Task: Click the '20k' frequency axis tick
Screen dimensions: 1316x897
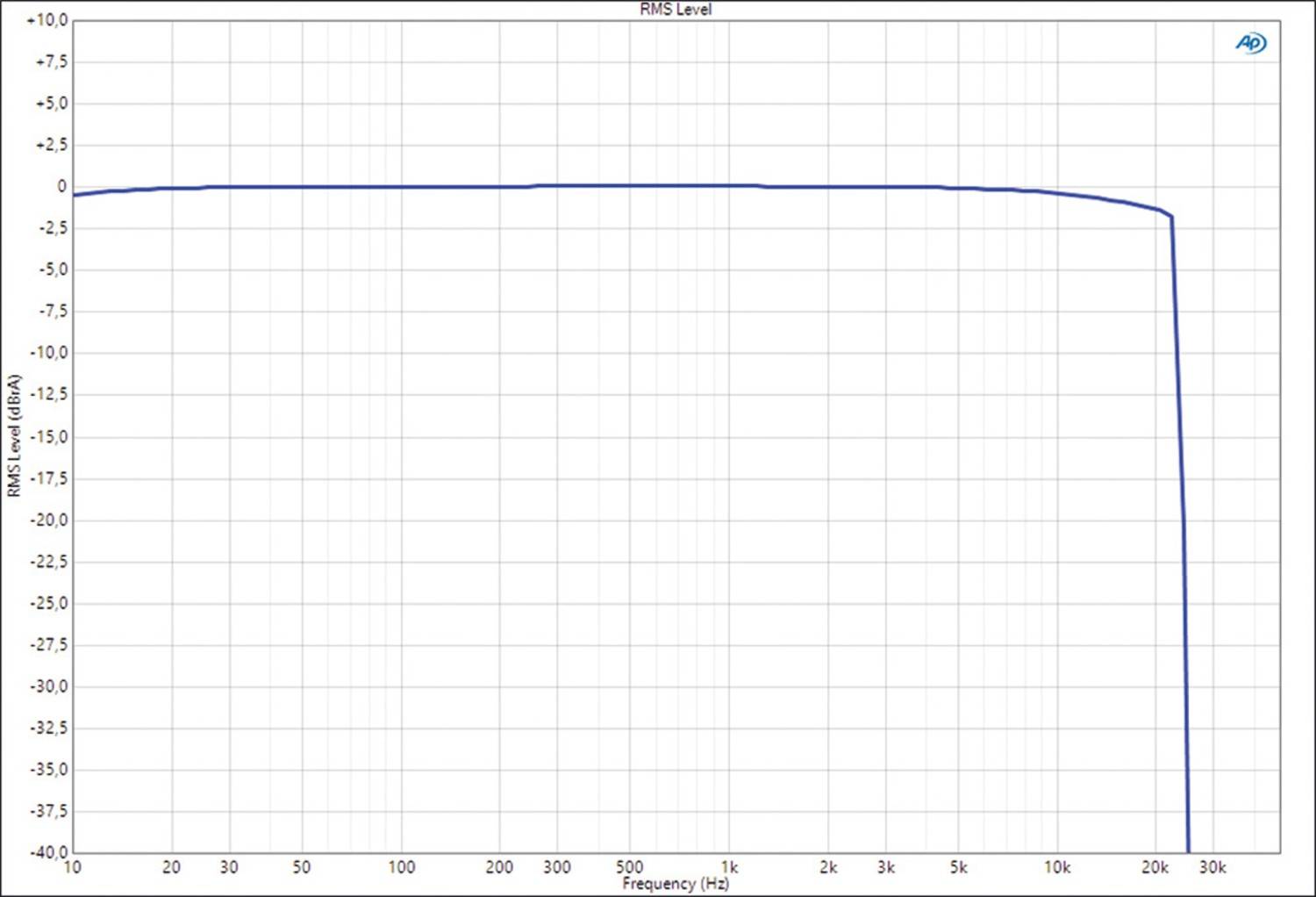Action: (1155, 867)
